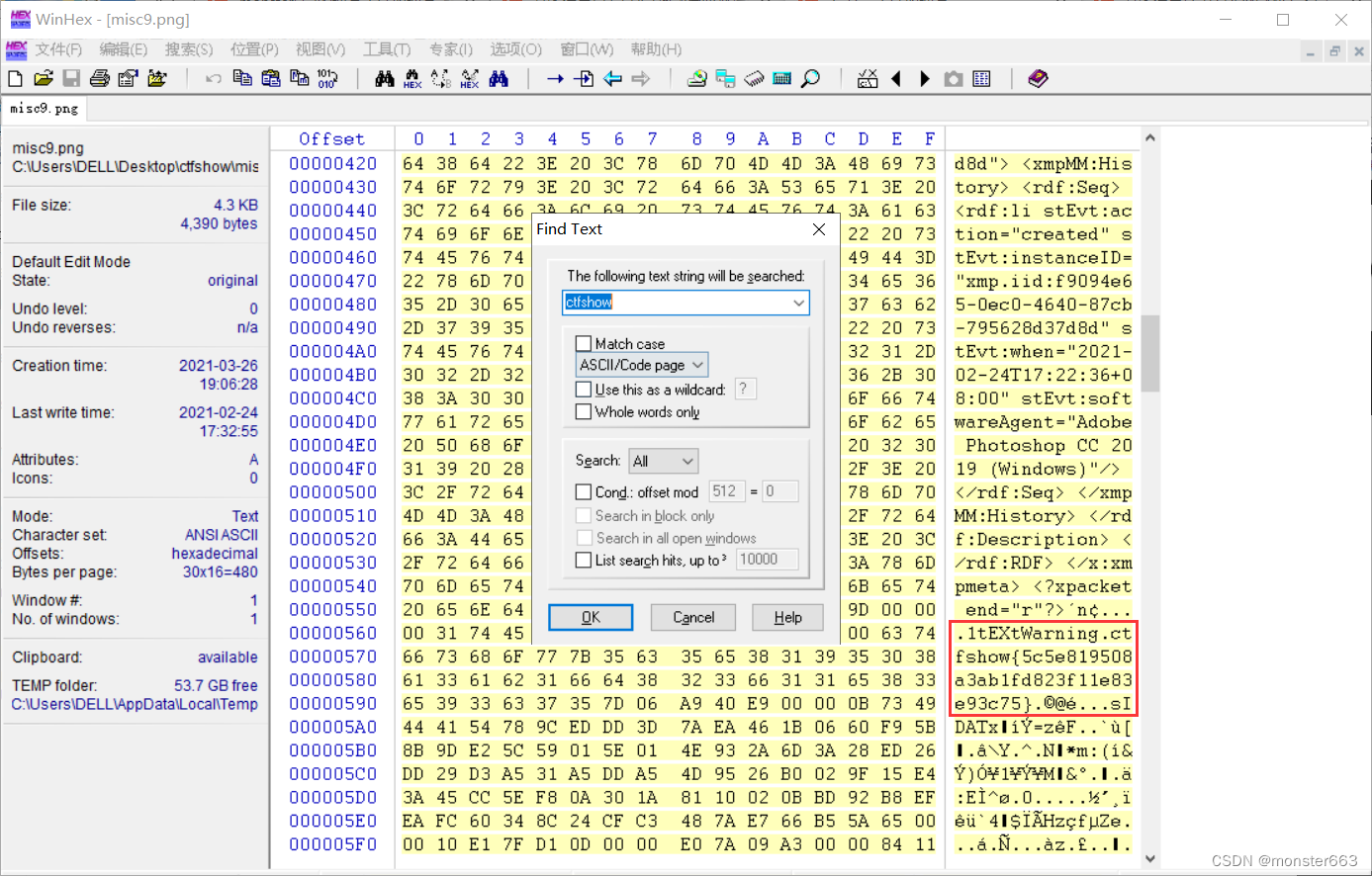Open the 位置(P) menu
This screenshot has height=876, width=1372.
[x=254, y=49]
